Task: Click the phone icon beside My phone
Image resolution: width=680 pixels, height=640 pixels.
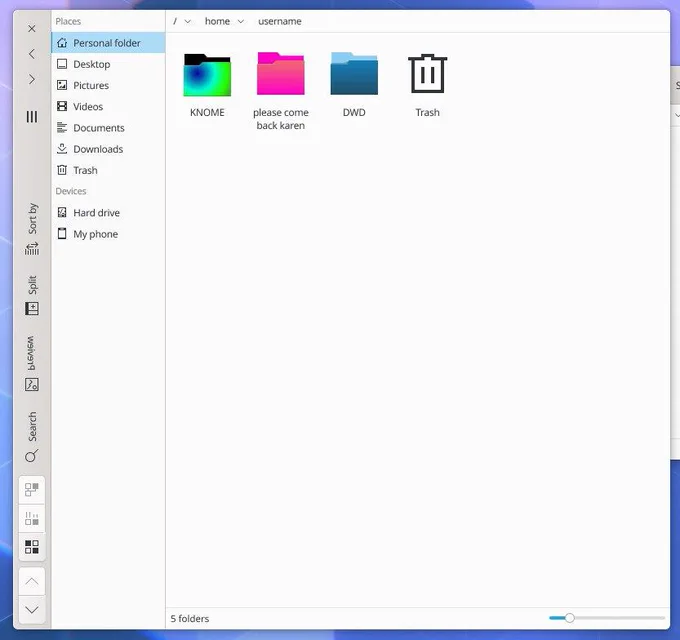Action: pos(62,234)
